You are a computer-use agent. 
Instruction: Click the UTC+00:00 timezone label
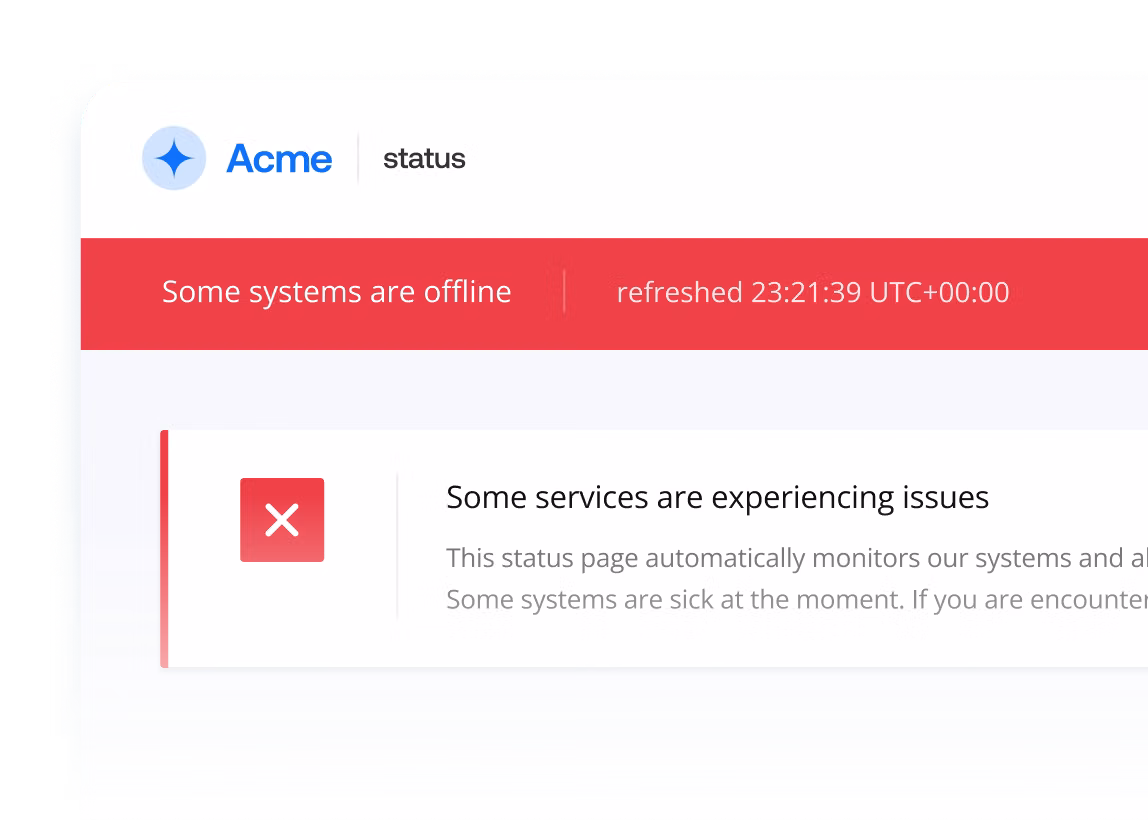939,292
